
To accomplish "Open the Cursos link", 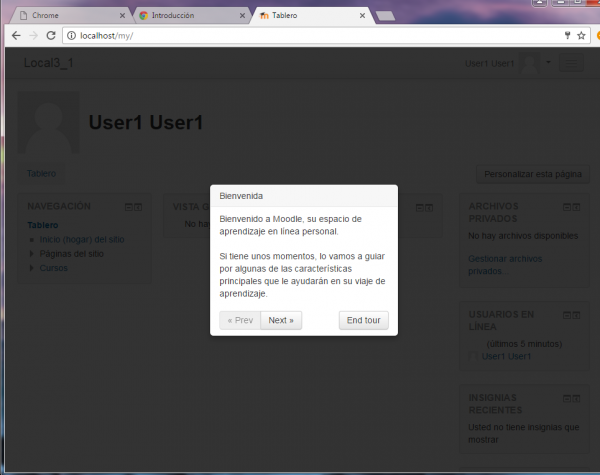I will pyautogui.click(x=54, y=268).
